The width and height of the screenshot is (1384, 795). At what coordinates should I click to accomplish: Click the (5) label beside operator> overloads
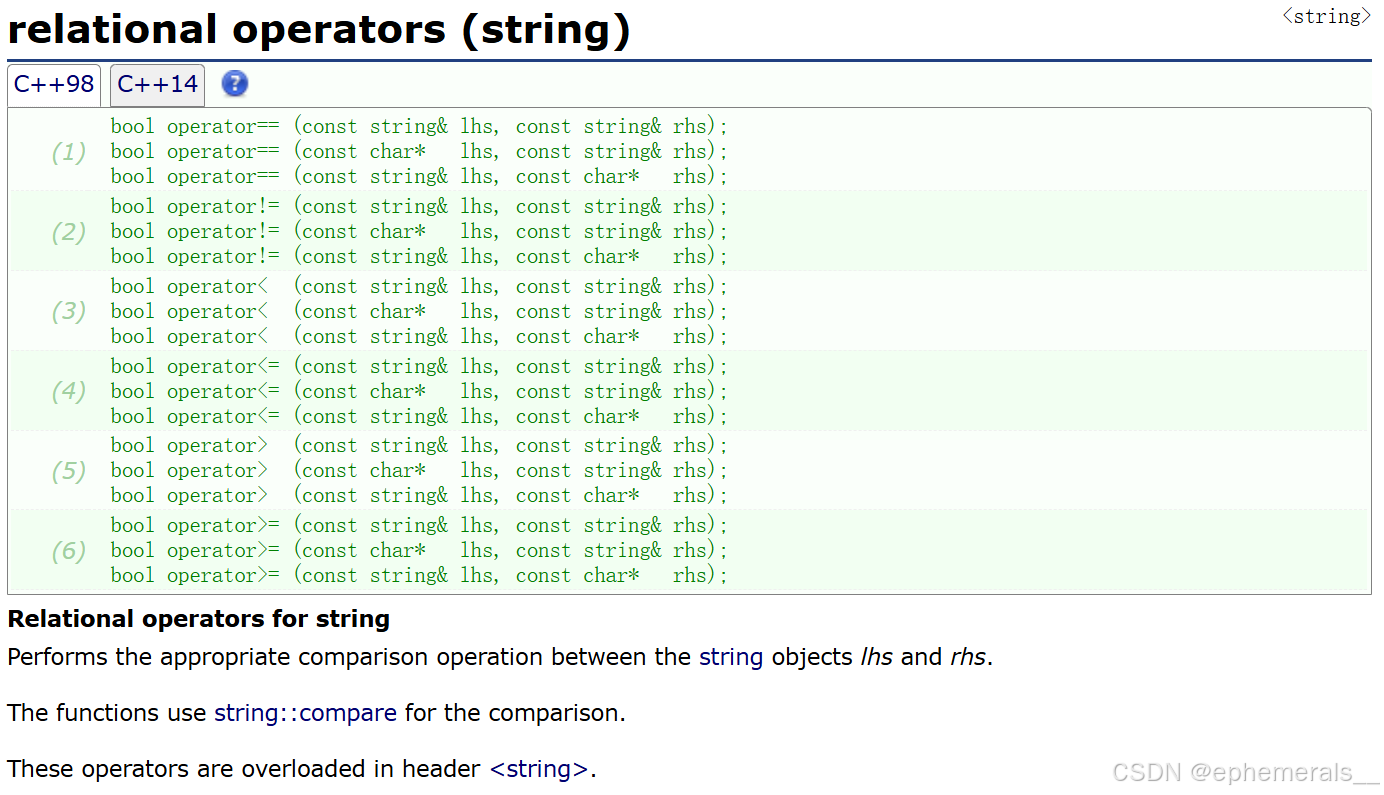click(69, 471)
